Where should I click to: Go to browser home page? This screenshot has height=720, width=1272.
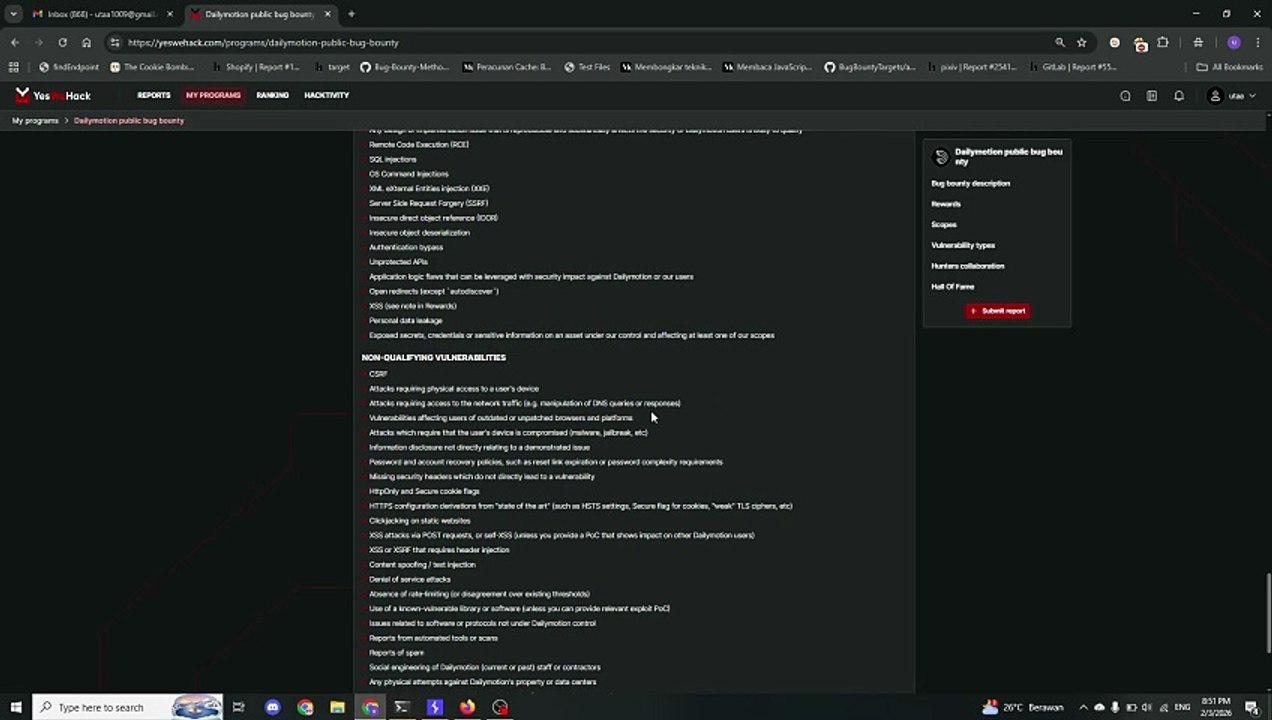coord(86,43)
